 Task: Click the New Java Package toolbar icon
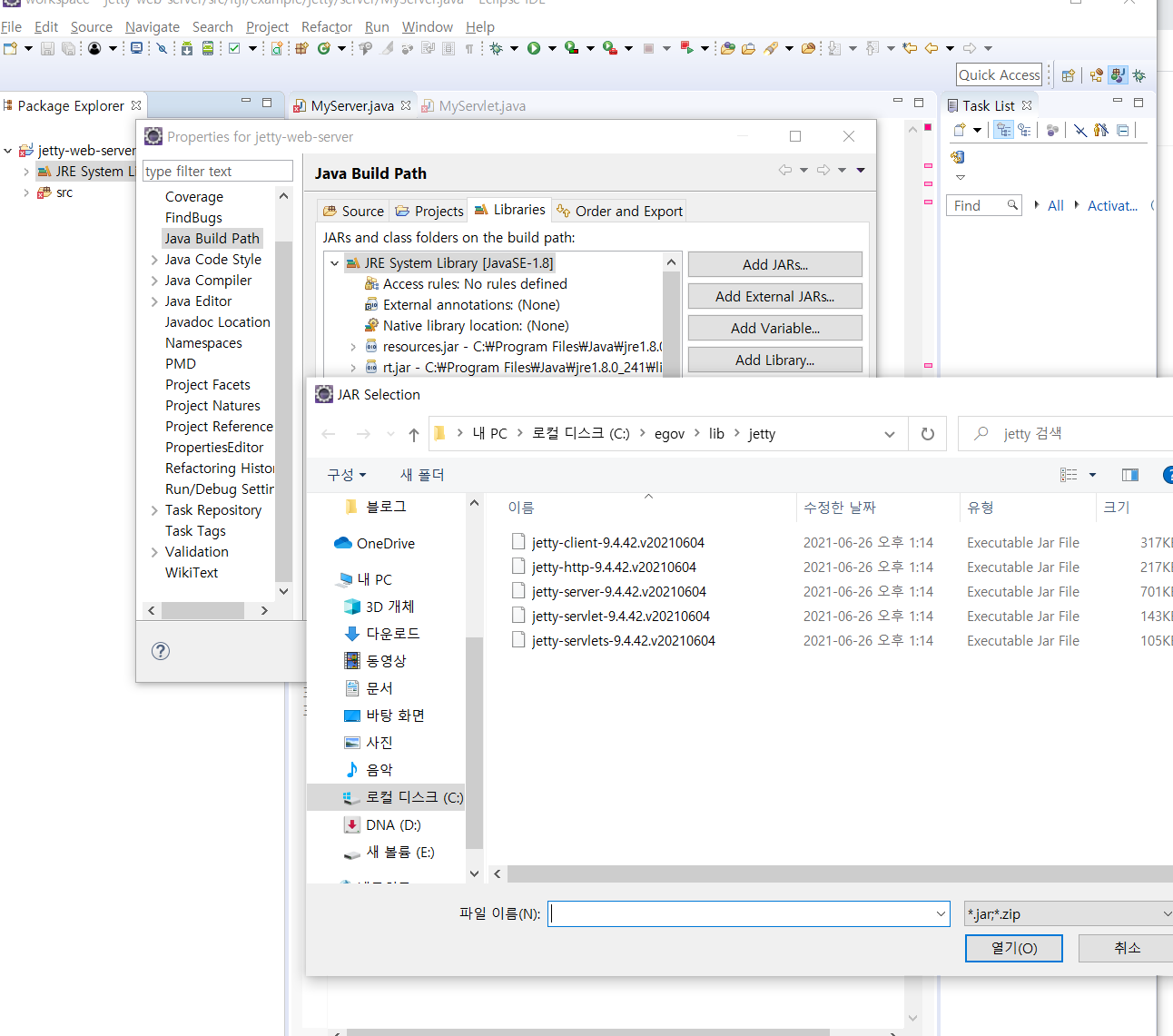pyautogui.click(x=302, y=48)
